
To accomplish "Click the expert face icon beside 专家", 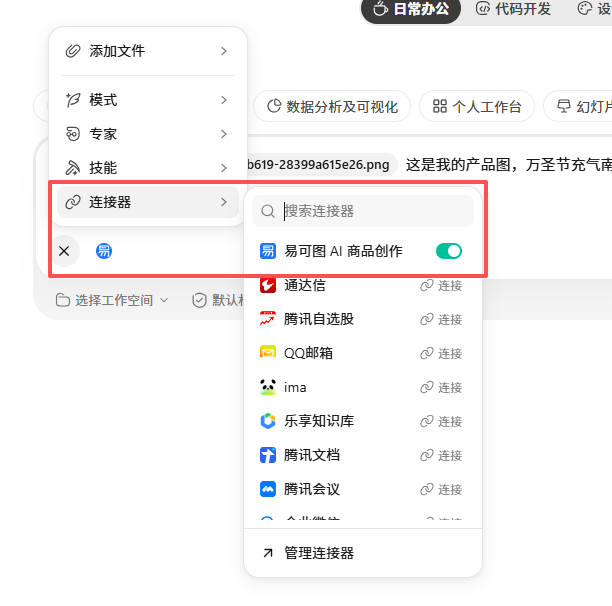I will [x=73, y=134].
